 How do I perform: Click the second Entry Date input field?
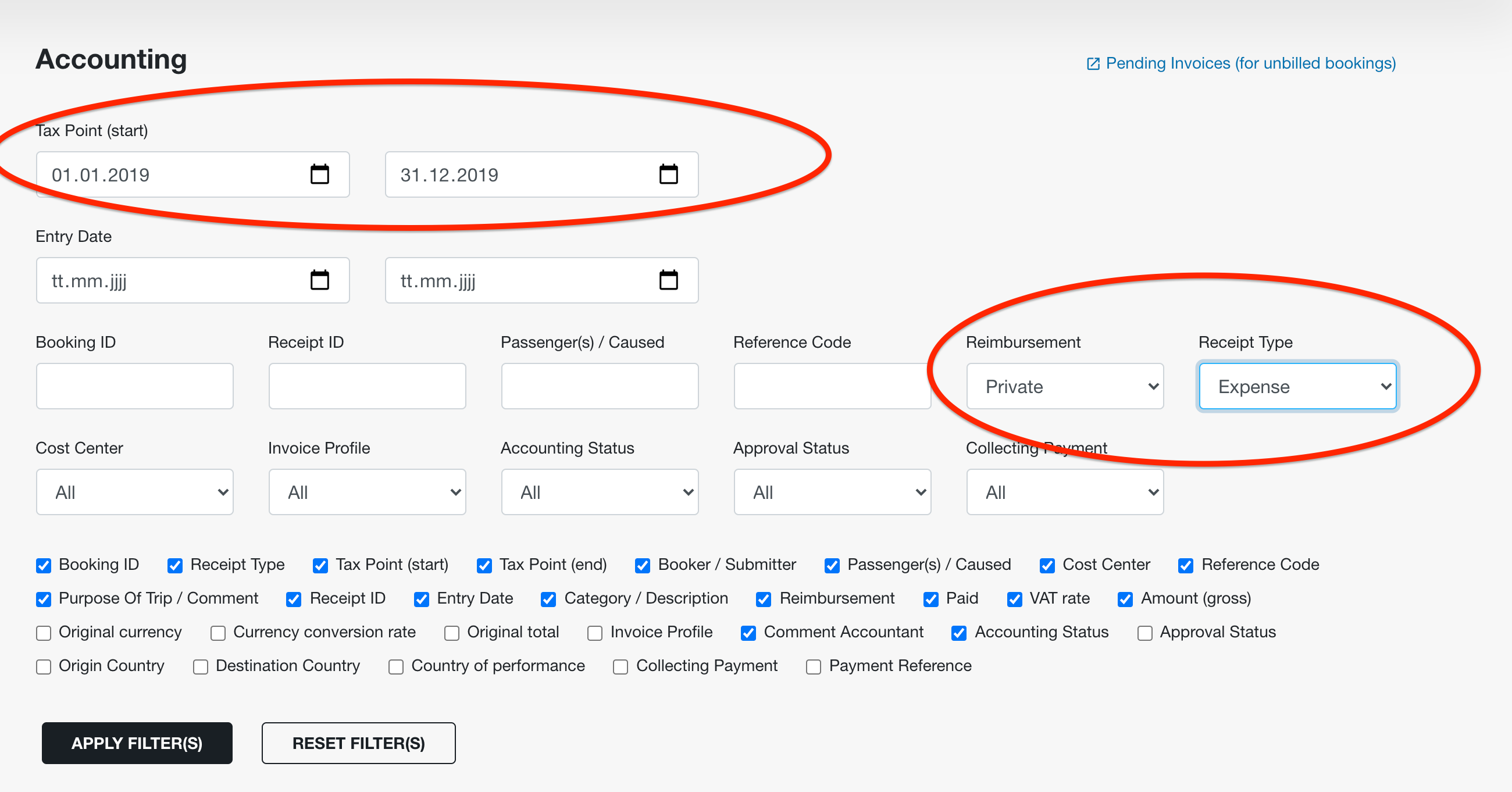pos(541,280)
